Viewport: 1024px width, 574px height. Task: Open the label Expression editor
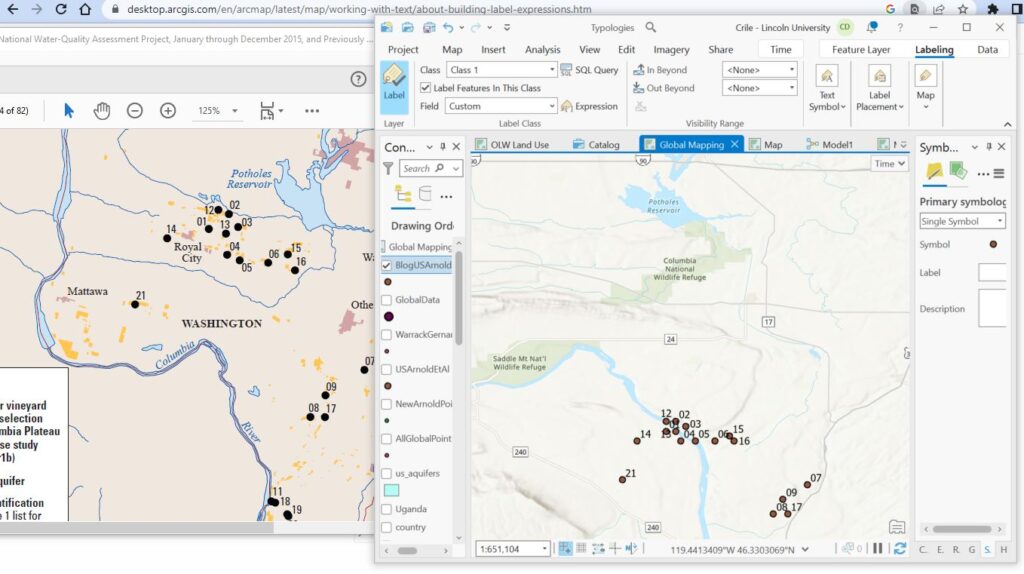coord(589,106)
